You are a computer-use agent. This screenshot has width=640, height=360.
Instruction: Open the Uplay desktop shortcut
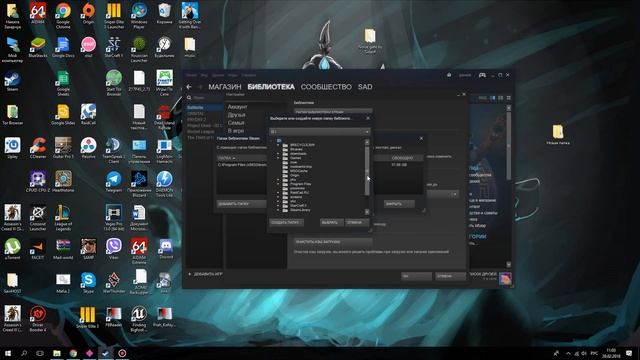pyautogui.click(x=12, y=148)
